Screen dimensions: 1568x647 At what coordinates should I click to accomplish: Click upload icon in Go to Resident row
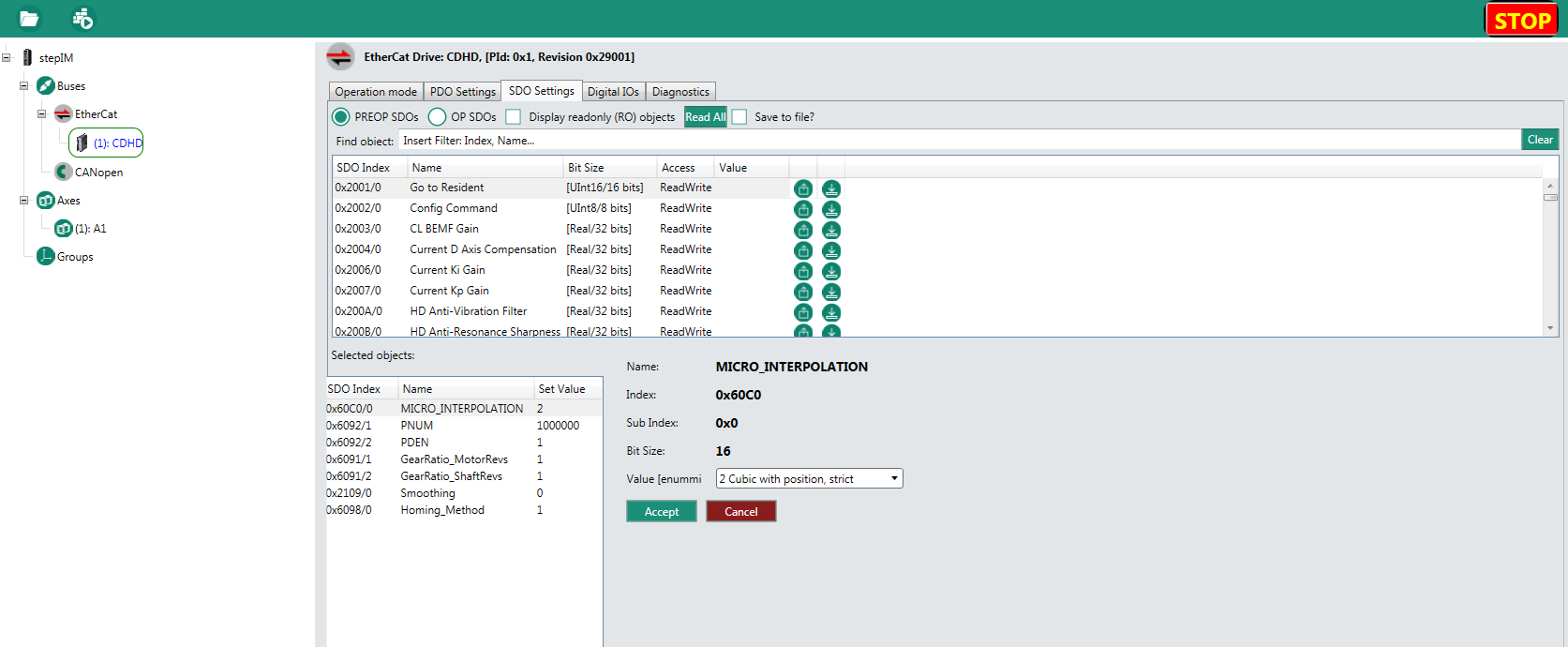(803, 188)
